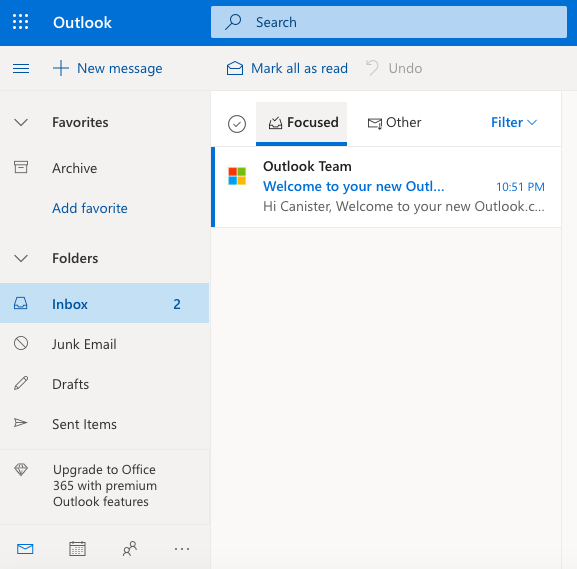
Task: Click the Sent Items paper plane icon
Action: point(21,423)
